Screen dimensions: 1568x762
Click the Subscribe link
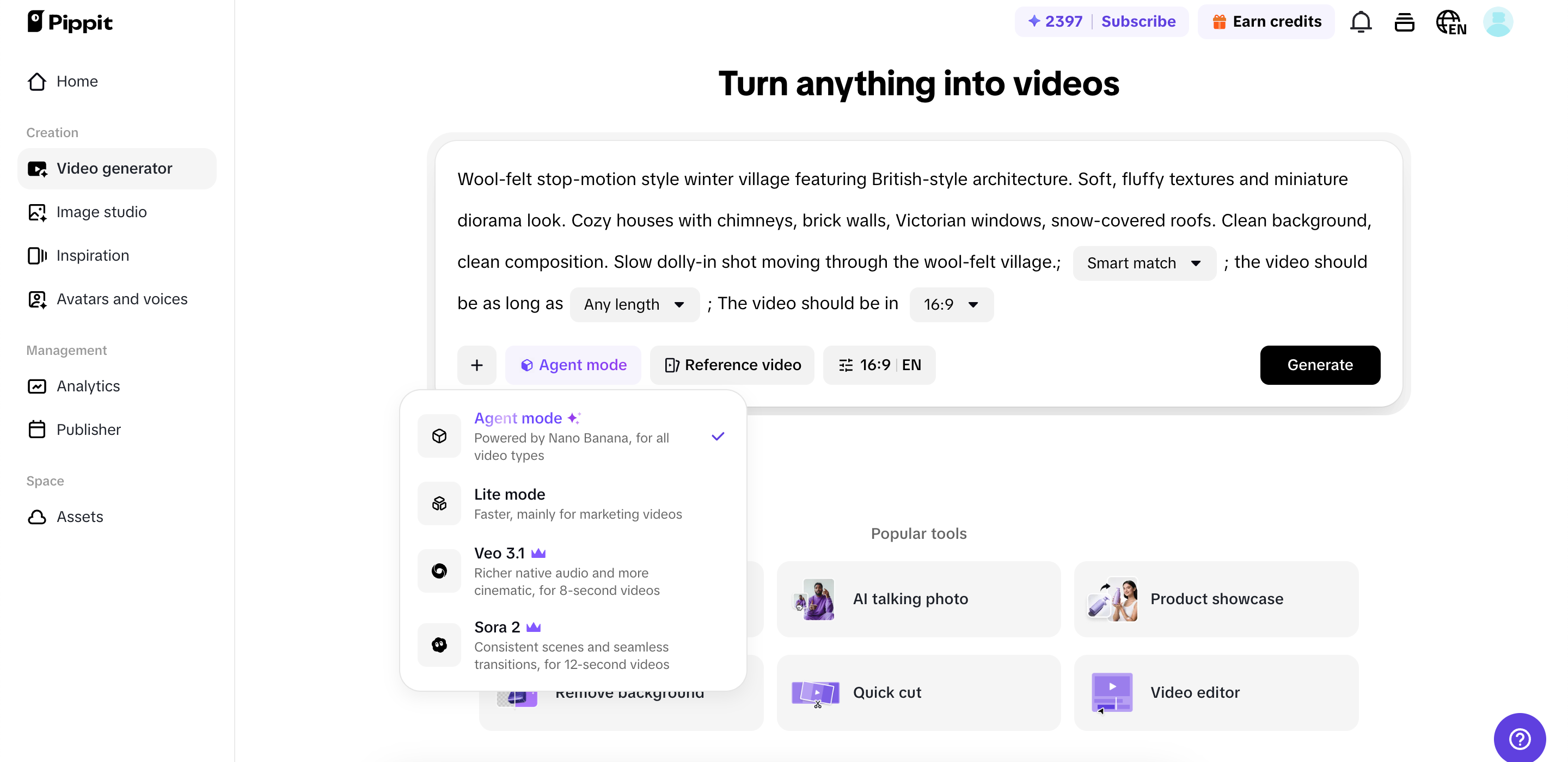tap(1138, 21)
